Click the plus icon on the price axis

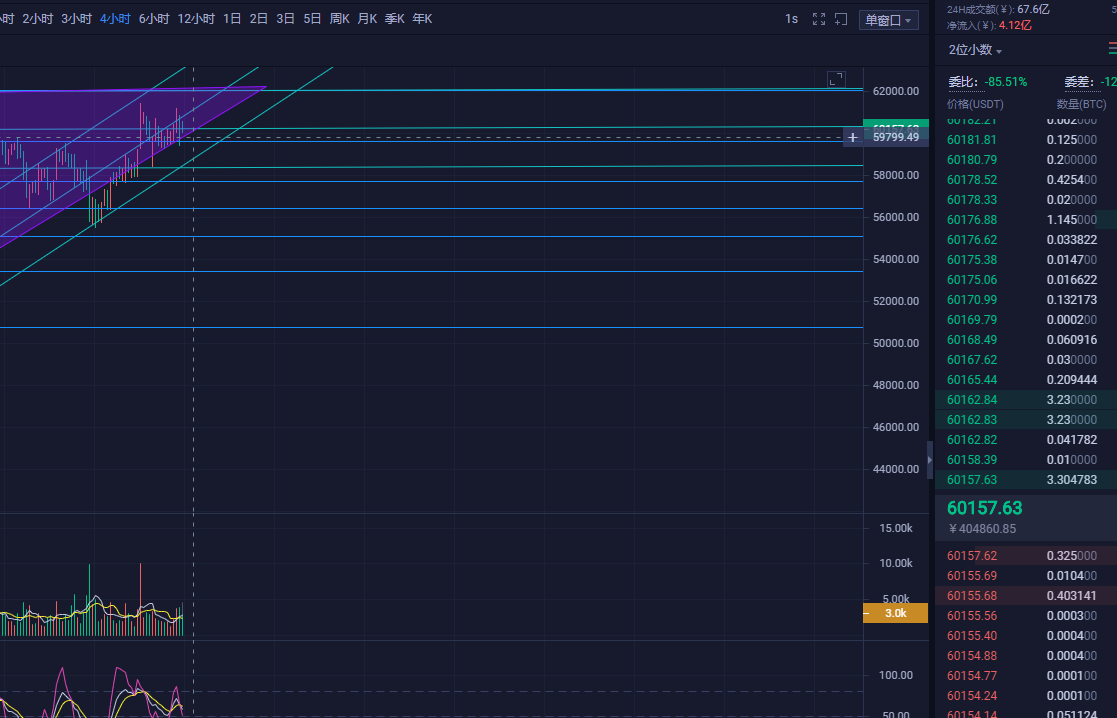click(852, 137)
